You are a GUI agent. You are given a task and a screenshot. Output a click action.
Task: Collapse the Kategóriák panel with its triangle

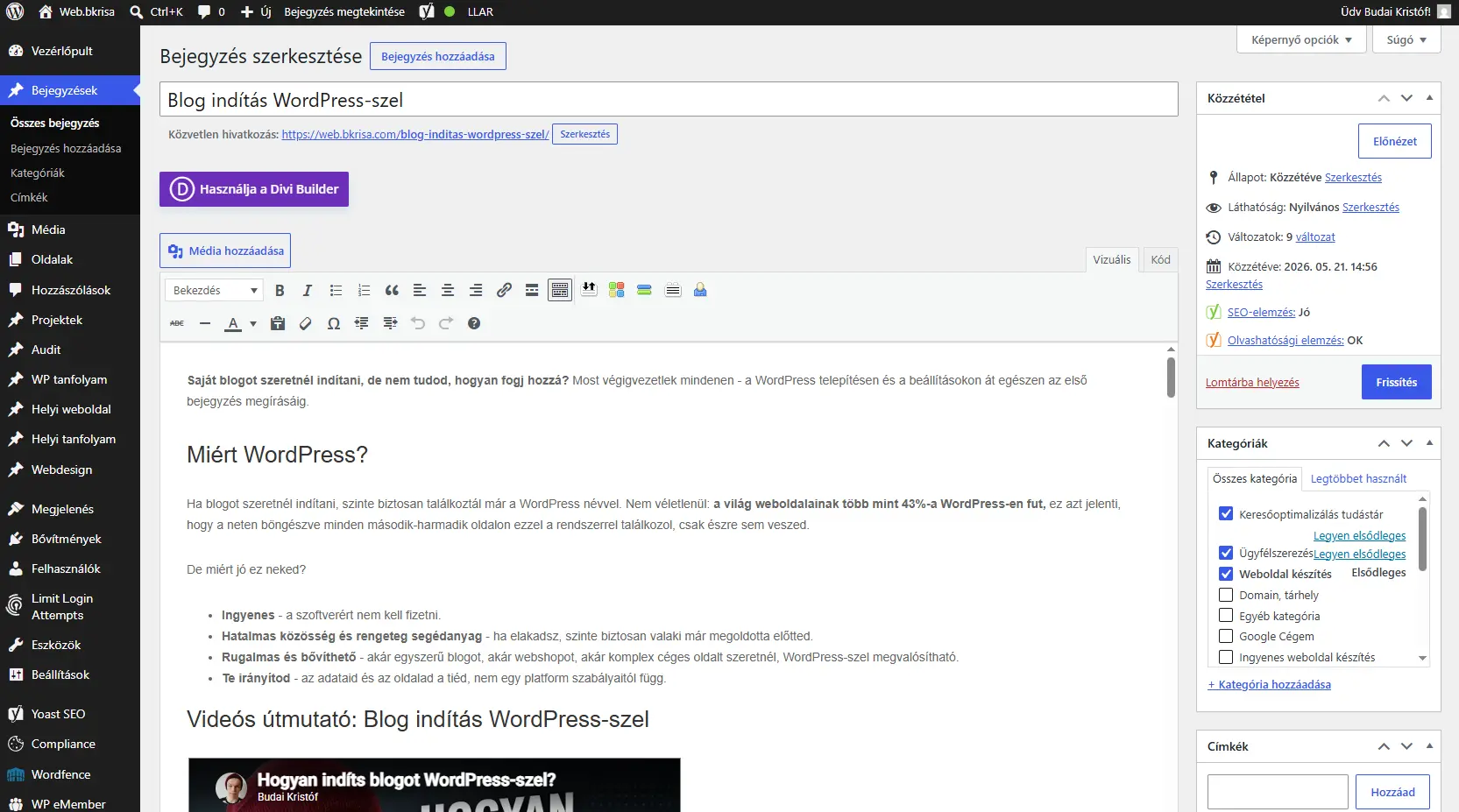click(x=1429, y=443)
